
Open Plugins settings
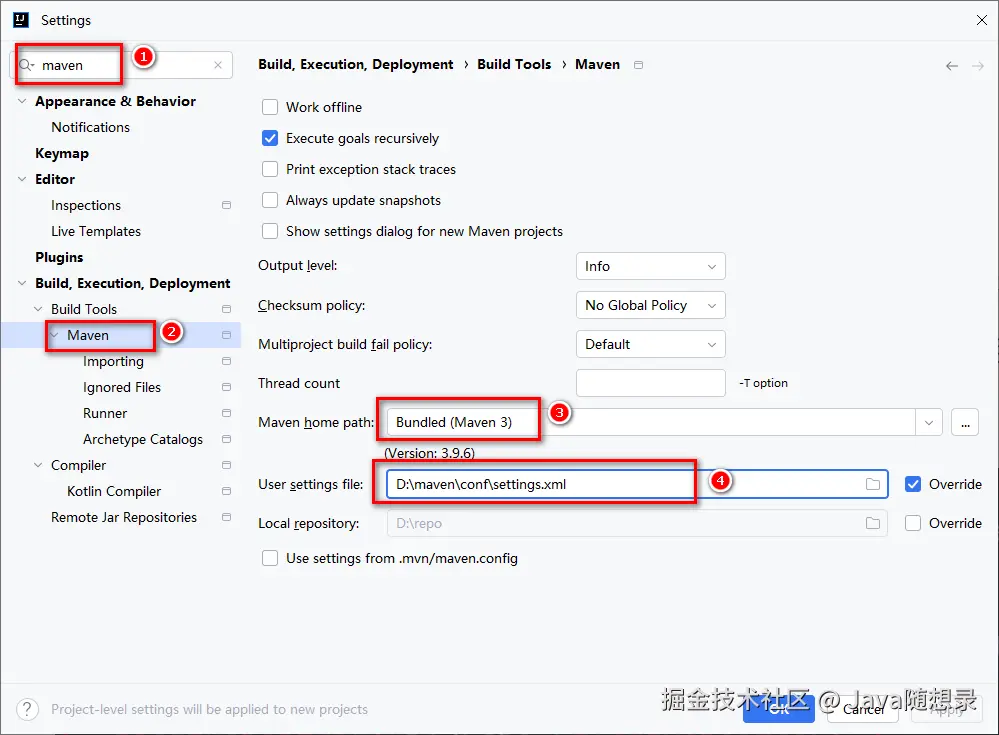tap(59, 257)
